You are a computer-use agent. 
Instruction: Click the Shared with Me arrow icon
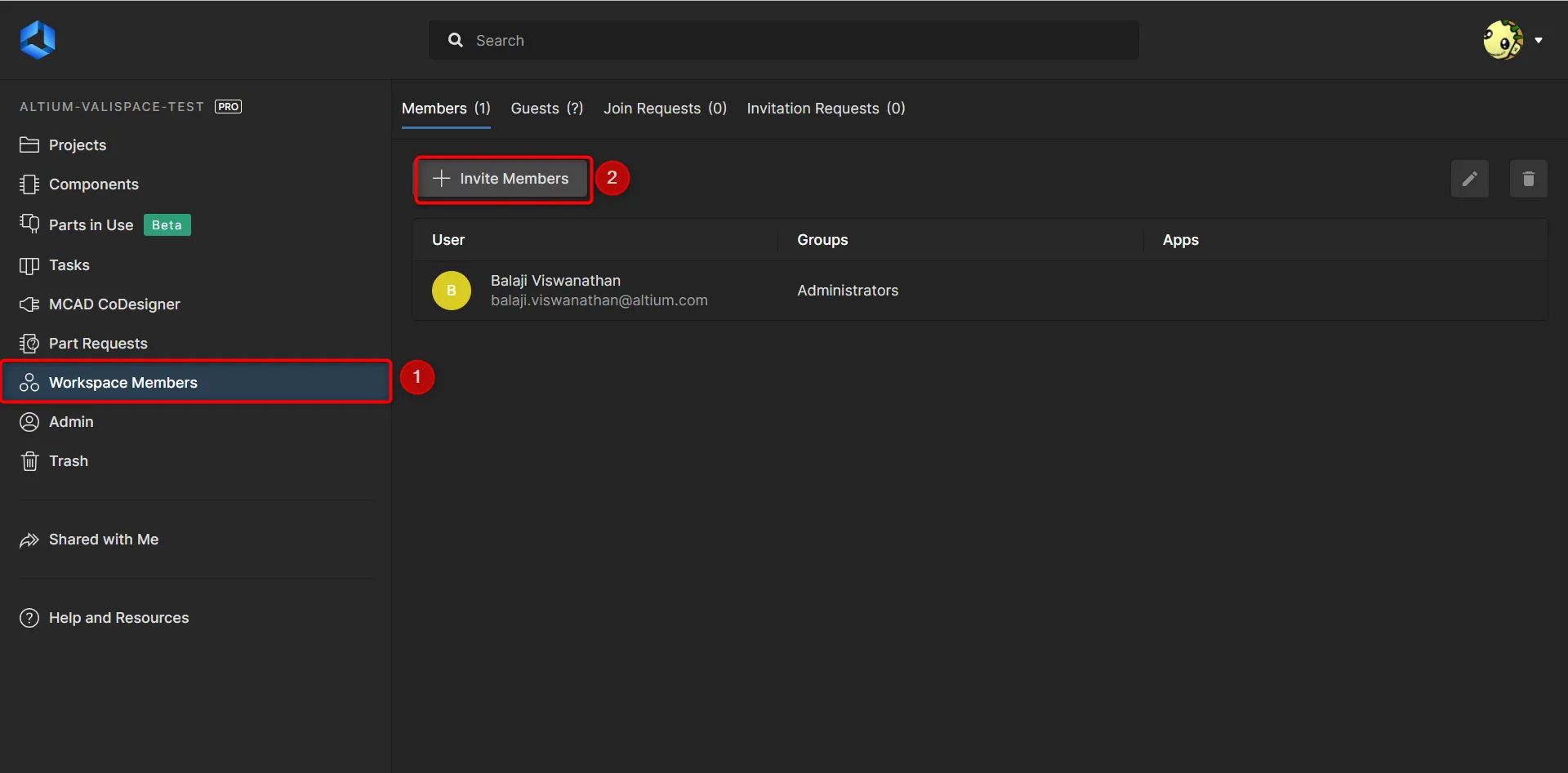click(x=29, y=540)
